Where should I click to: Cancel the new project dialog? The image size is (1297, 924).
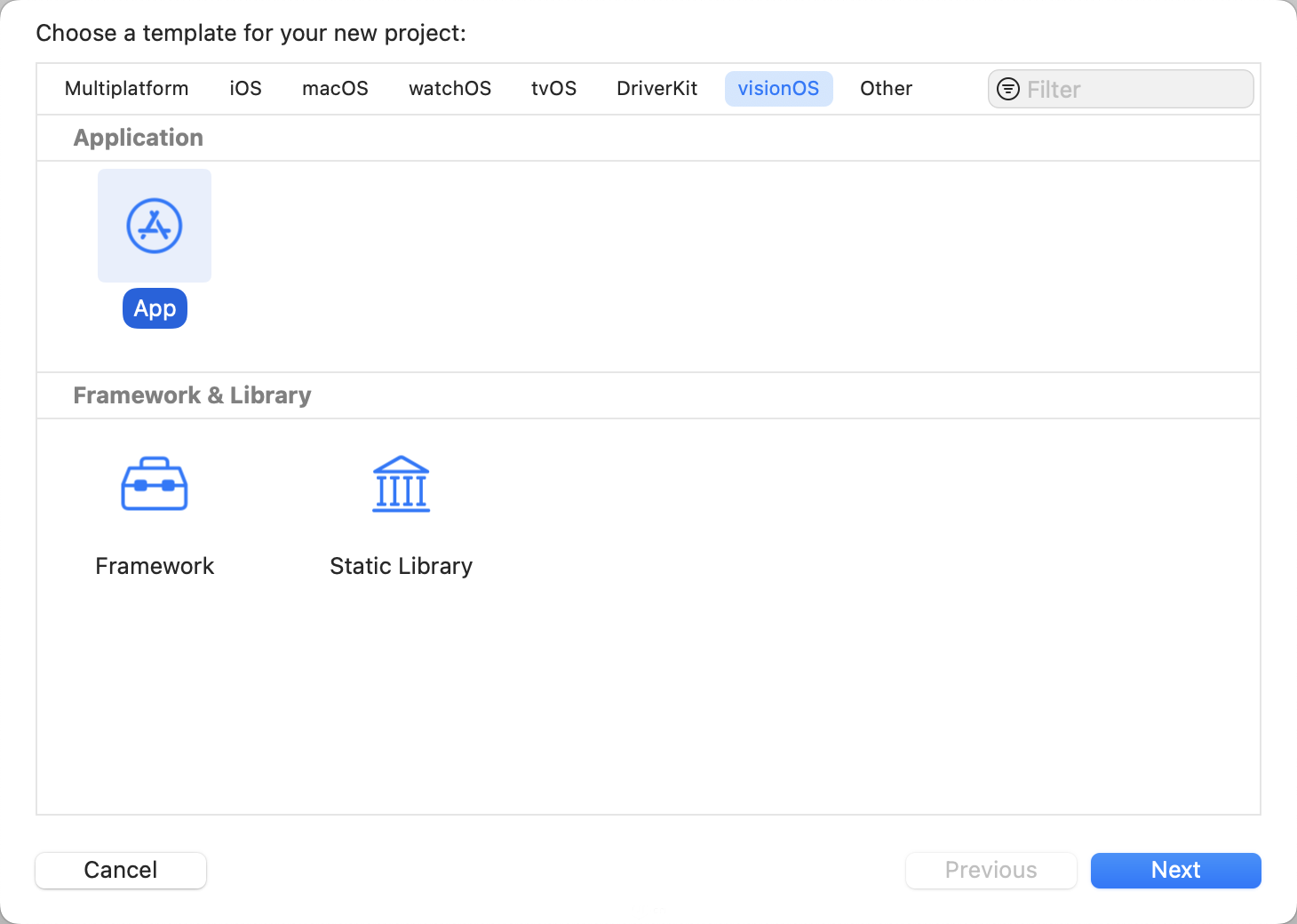(x=121, y=870)
